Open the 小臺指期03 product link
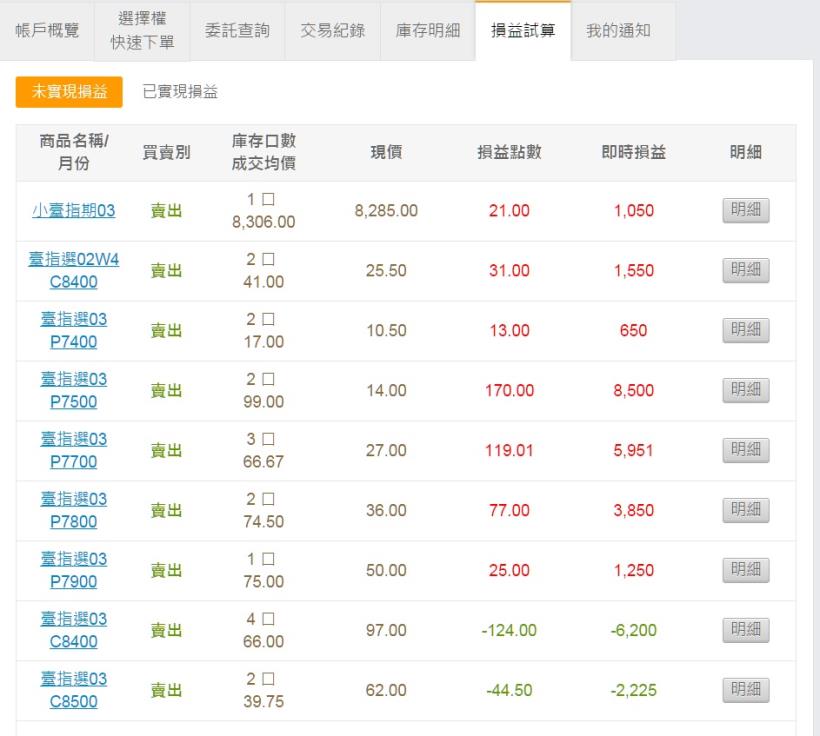This screenshot has height=736, width=820. point(74,211)
